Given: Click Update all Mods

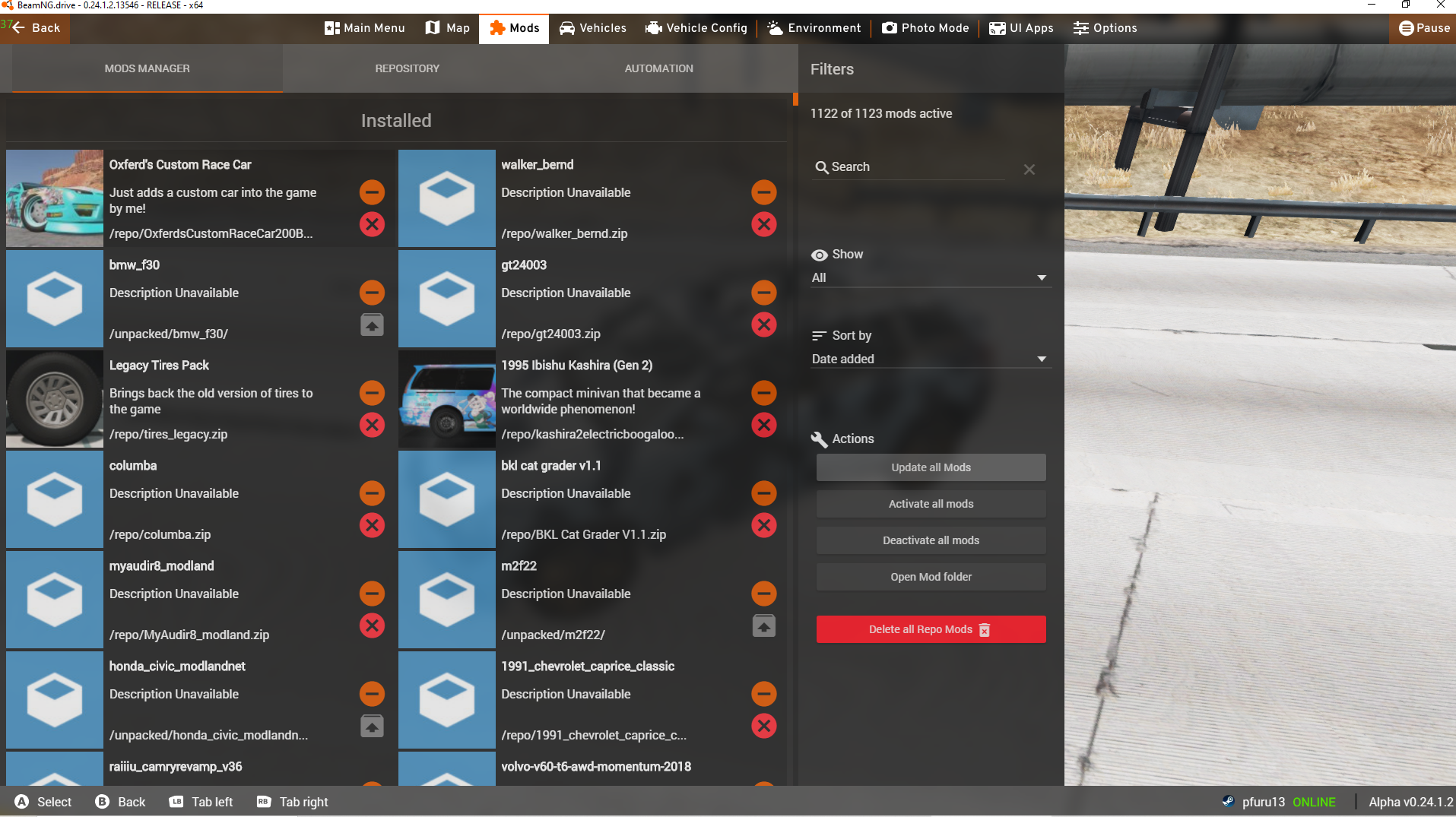Looking at the screenshot, I should click(x=931, y=467).
